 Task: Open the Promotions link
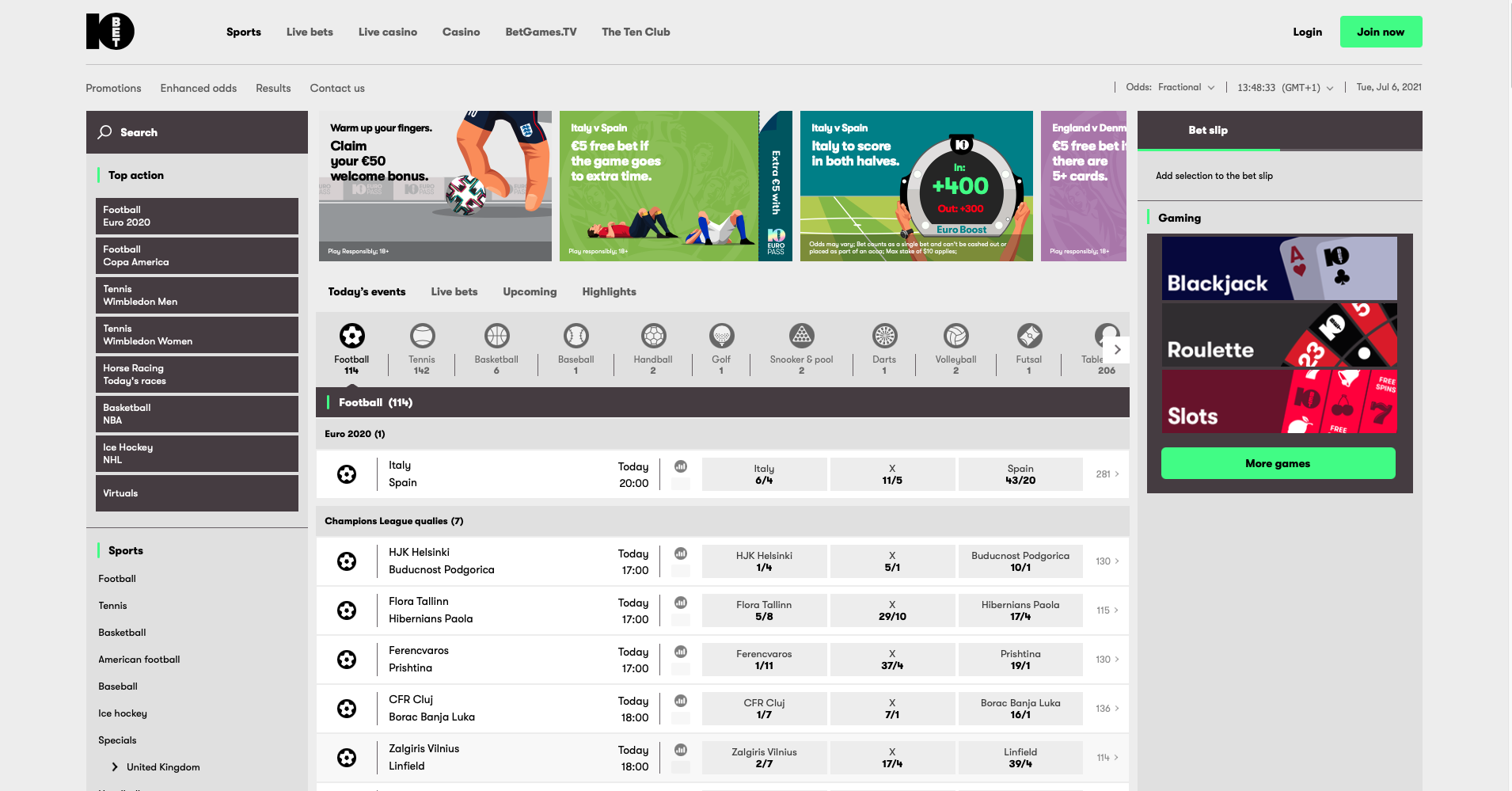pyautogui.click(x=113, y=89)
